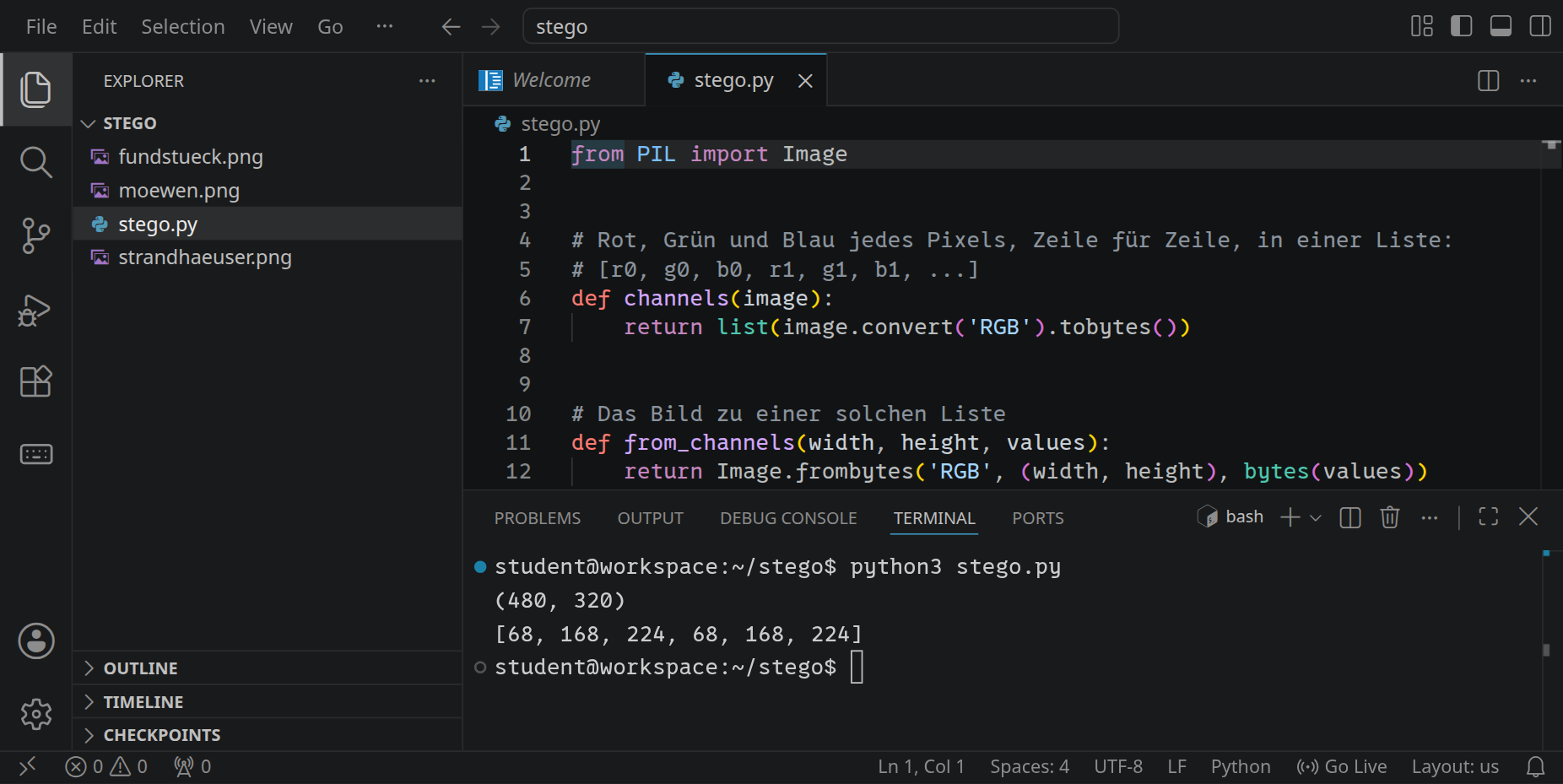The width and height of the screenshot is (1563, 784).
Task: Open the Search view icon
Action: click(35, 162)
